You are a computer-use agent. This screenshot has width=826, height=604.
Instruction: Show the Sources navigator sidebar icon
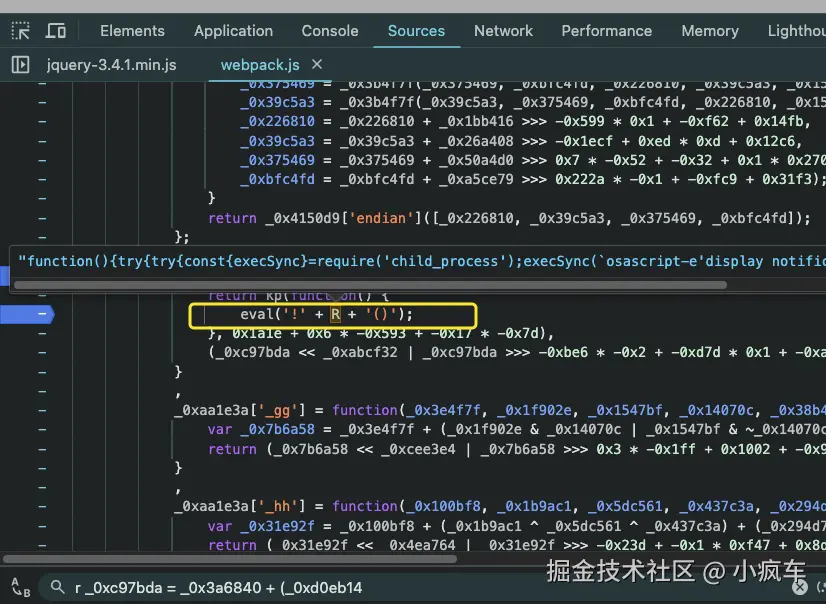click(21, 65)
